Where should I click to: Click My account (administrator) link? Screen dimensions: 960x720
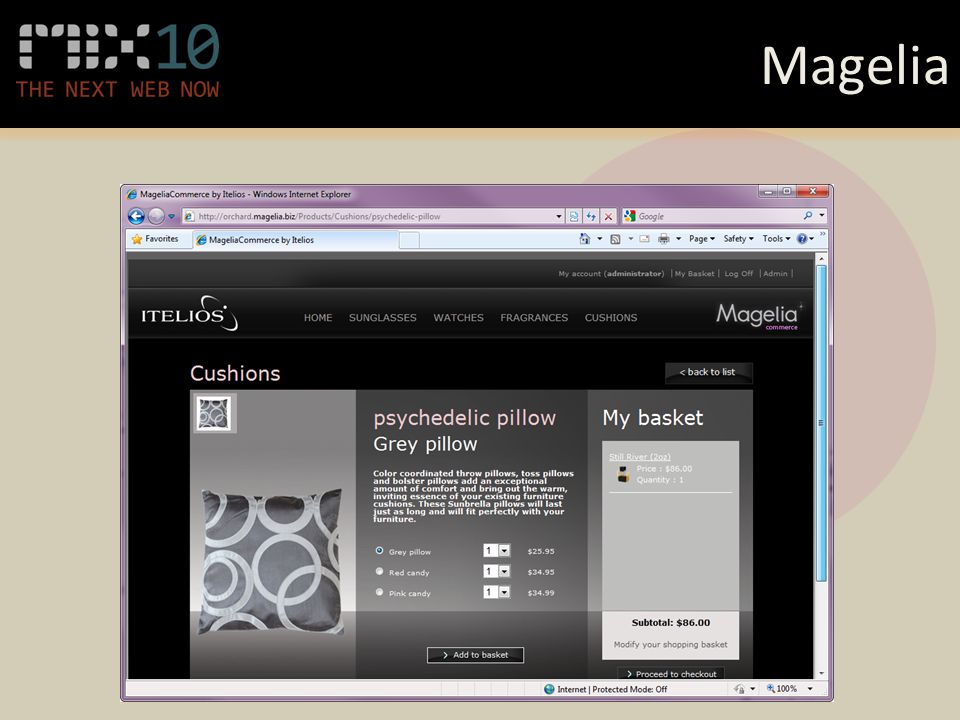click(x=611, y=274)
